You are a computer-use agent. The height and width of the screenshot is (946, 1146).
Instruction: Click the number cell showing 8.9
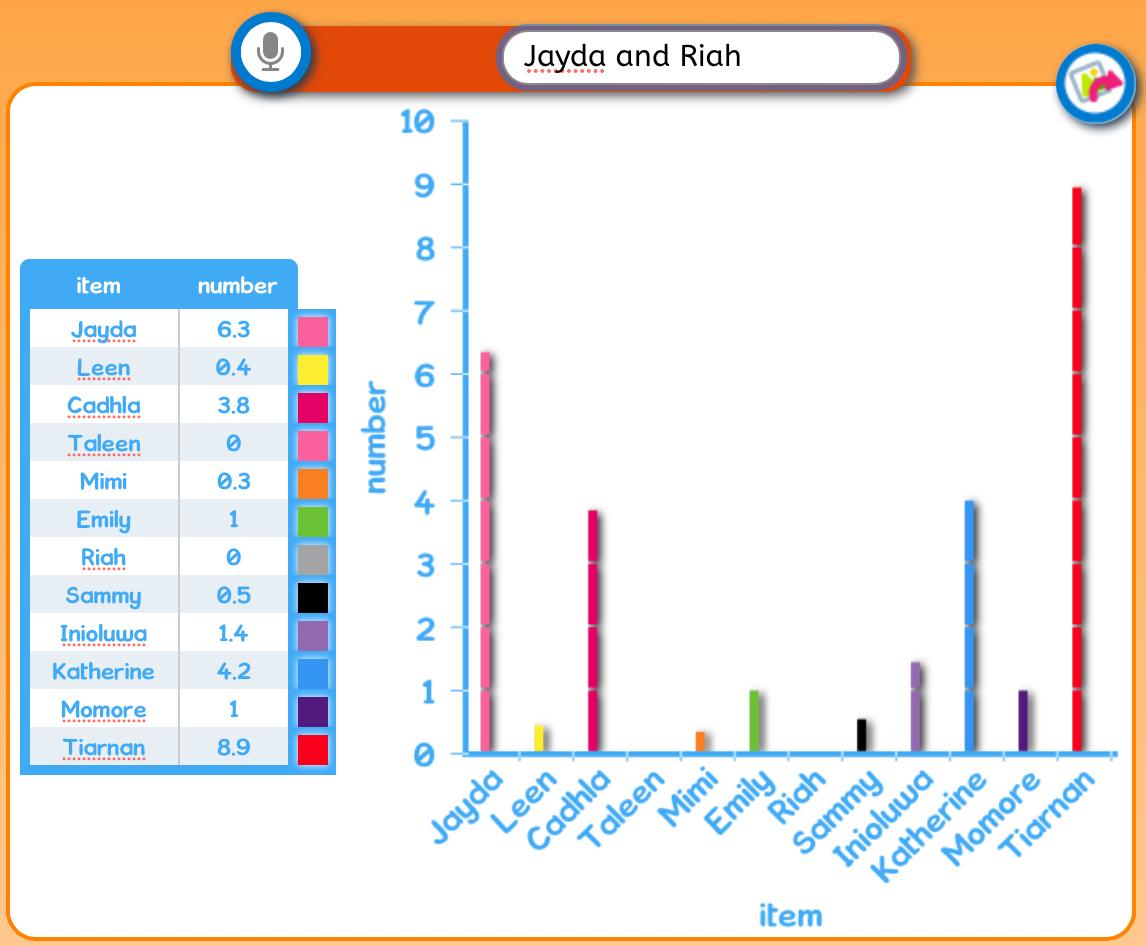pos(233,747)
